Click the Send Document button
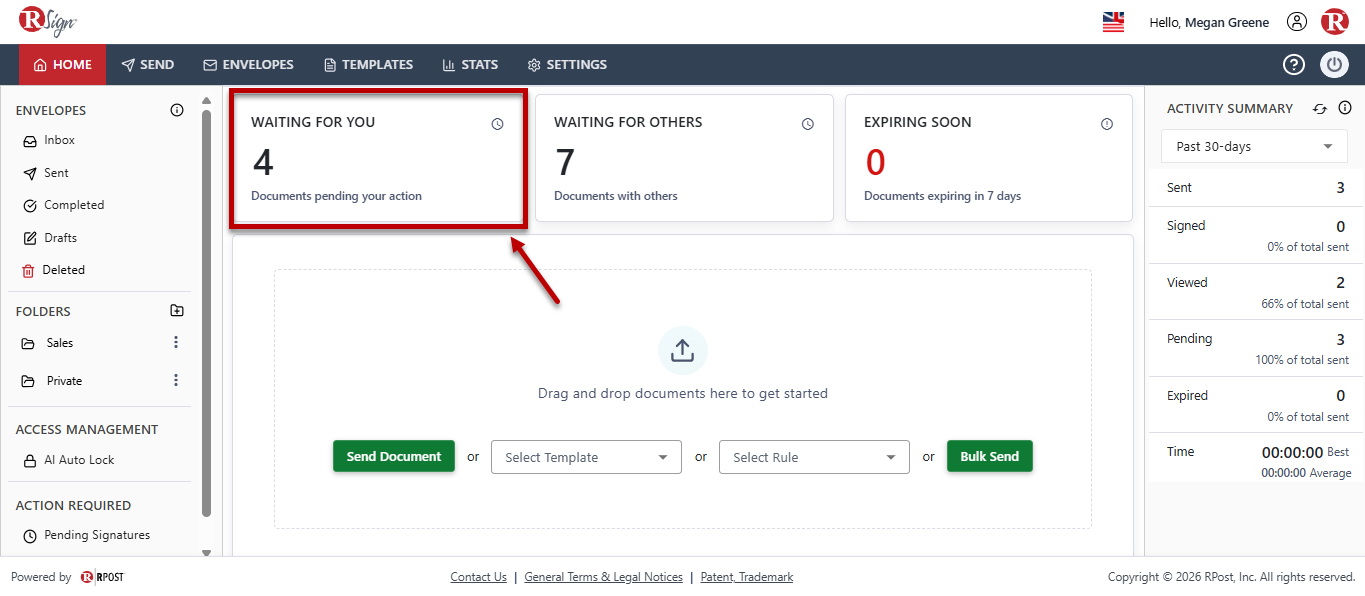This screenshot has width=1365, height=596. (394, 456)
